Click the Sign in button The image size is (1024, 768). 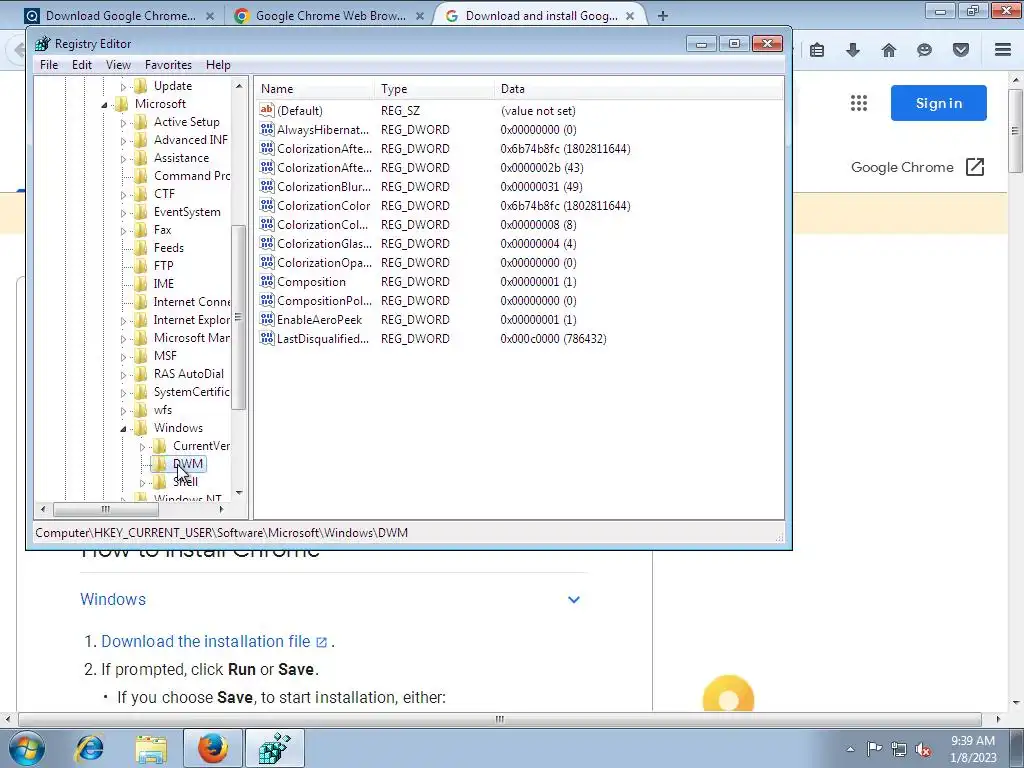(938, 103)
